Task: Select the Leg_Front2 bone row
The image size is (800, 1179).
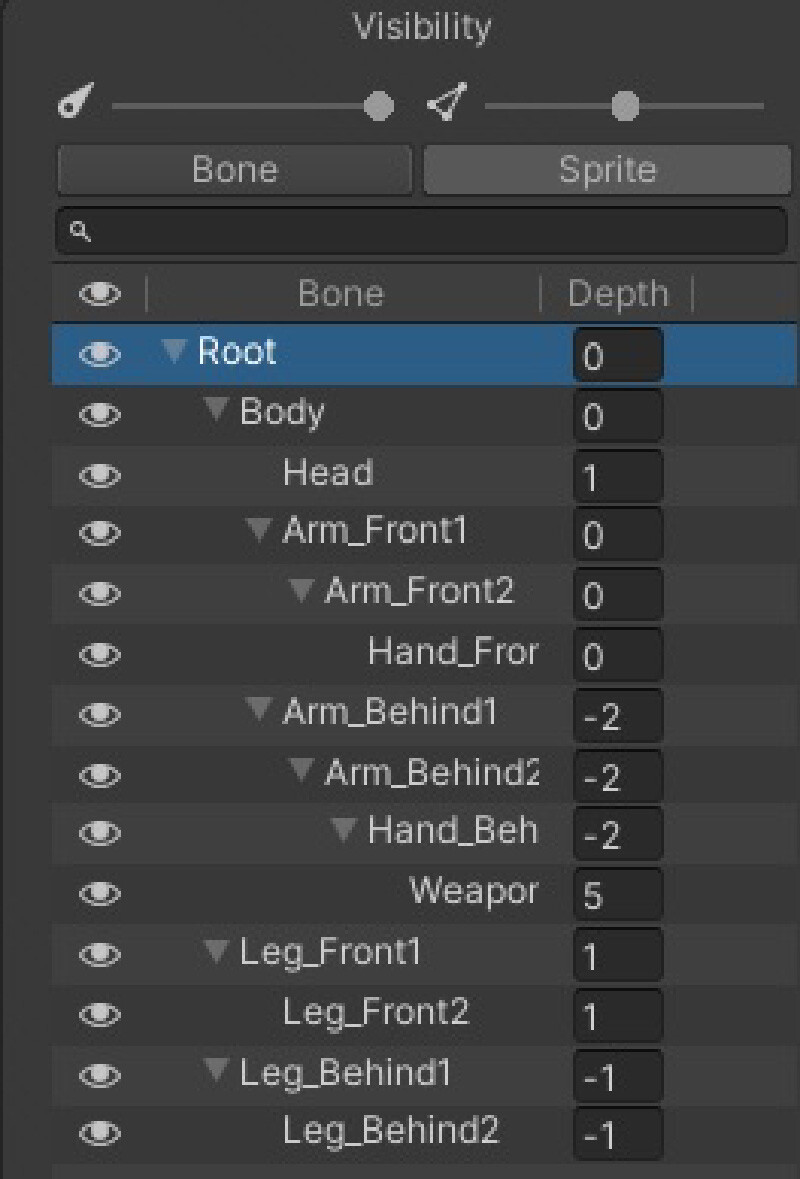Action: pyautogui.click(x=375, y=1013)
